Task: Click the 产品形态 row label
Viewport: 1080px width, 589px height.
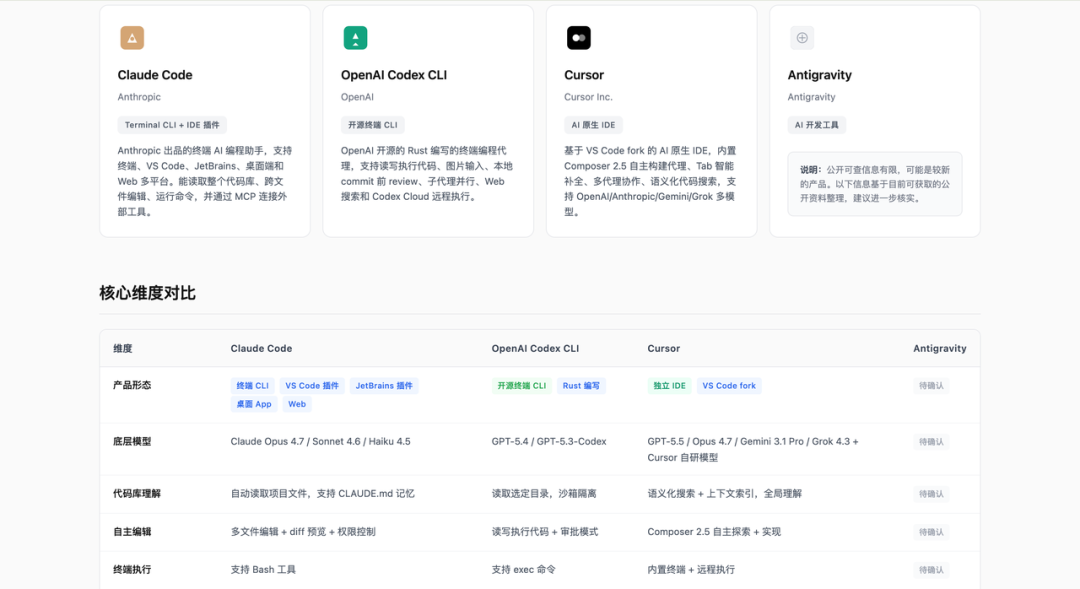Action: pyautogui.click(x=132, y=385)
